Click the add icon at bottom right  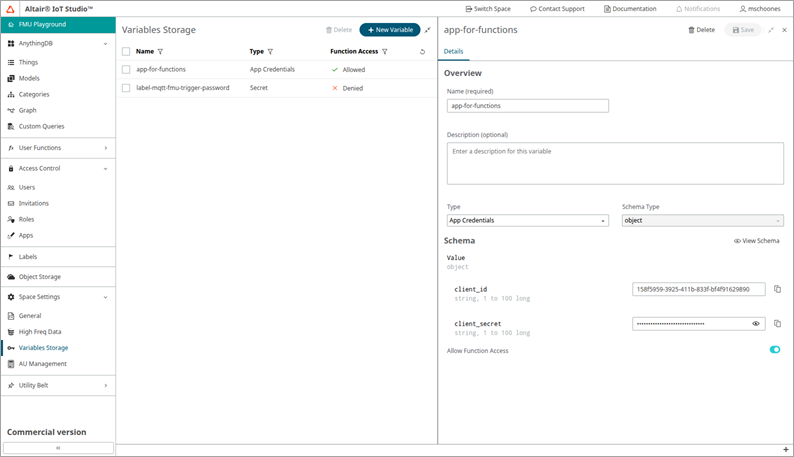click(786, 450)
